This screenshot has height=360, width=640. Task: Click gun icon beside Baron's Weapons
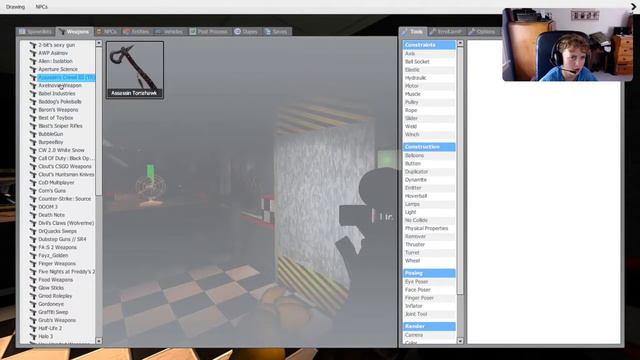(33, 110)
